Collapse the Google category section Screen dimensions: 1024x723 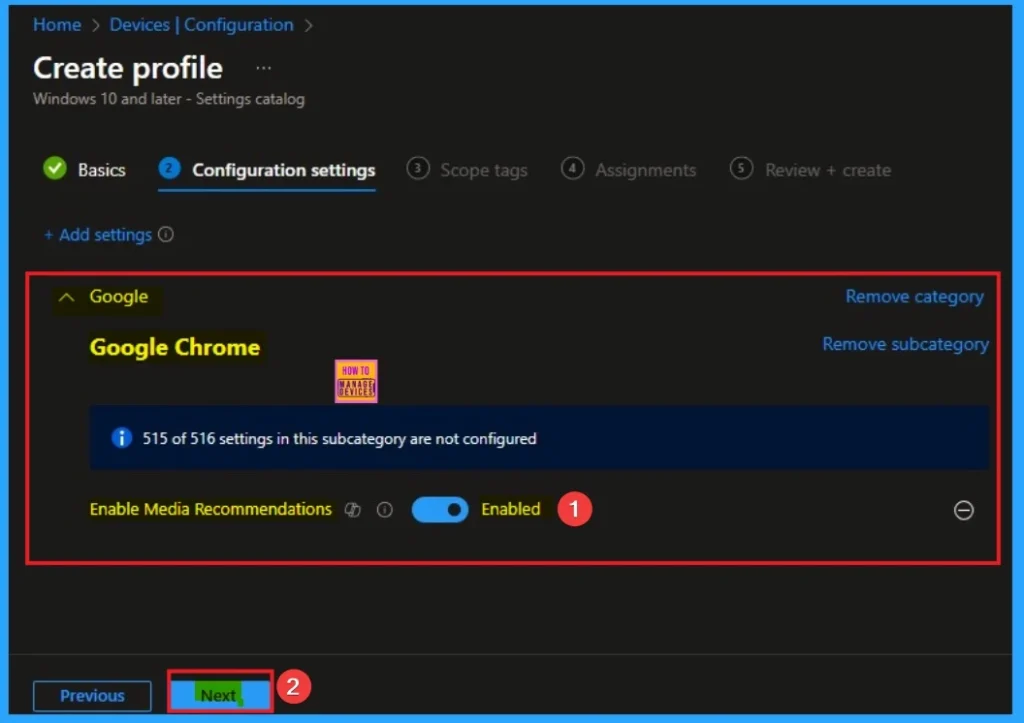click(66, 296)
